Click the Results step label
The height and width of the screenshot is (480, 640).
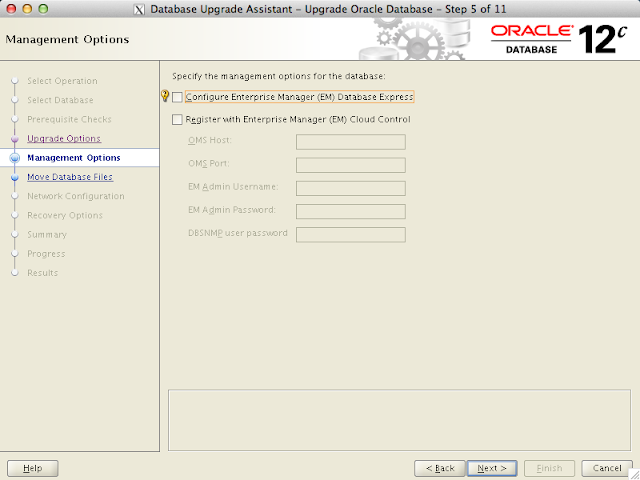point(42,273)
